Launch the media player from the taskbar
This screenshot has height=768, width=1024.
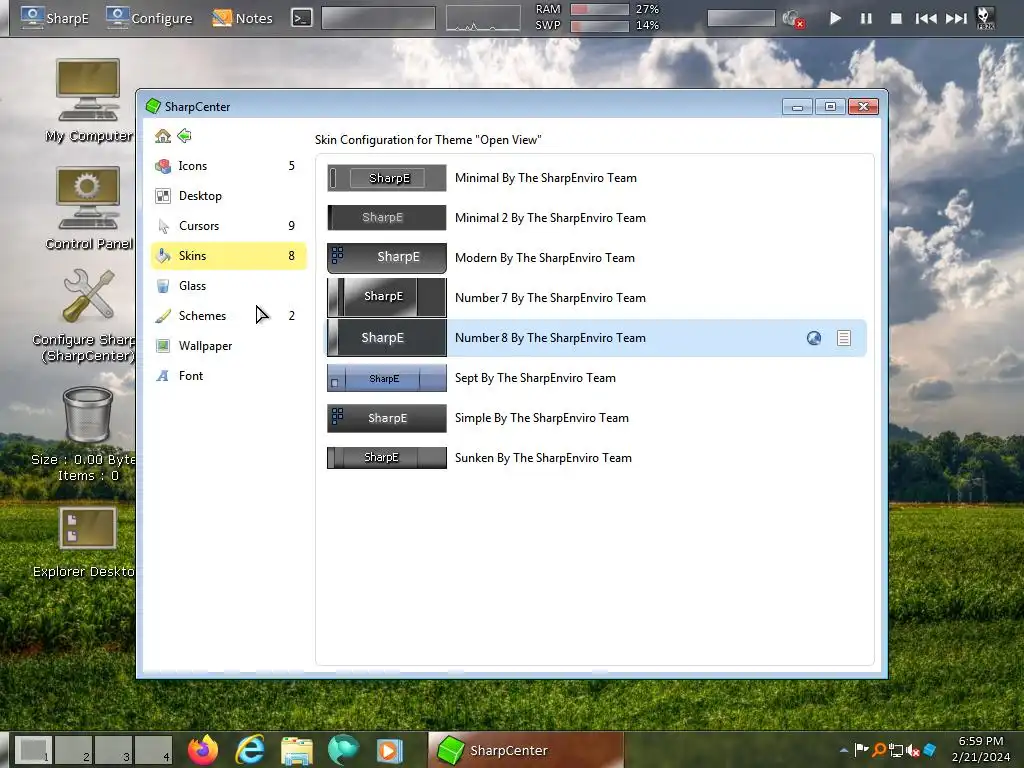pos(389,750)
